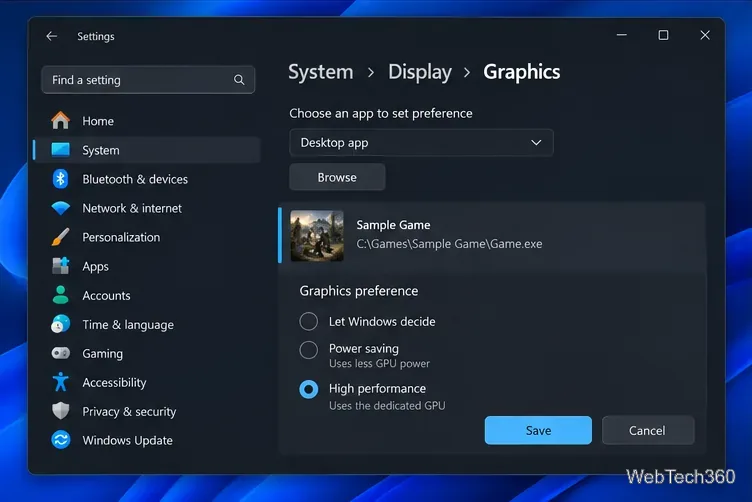The height and width of the screenshot is (502, 752).
Task: Go to Windows Update page
Action: [x=148, y=440]
